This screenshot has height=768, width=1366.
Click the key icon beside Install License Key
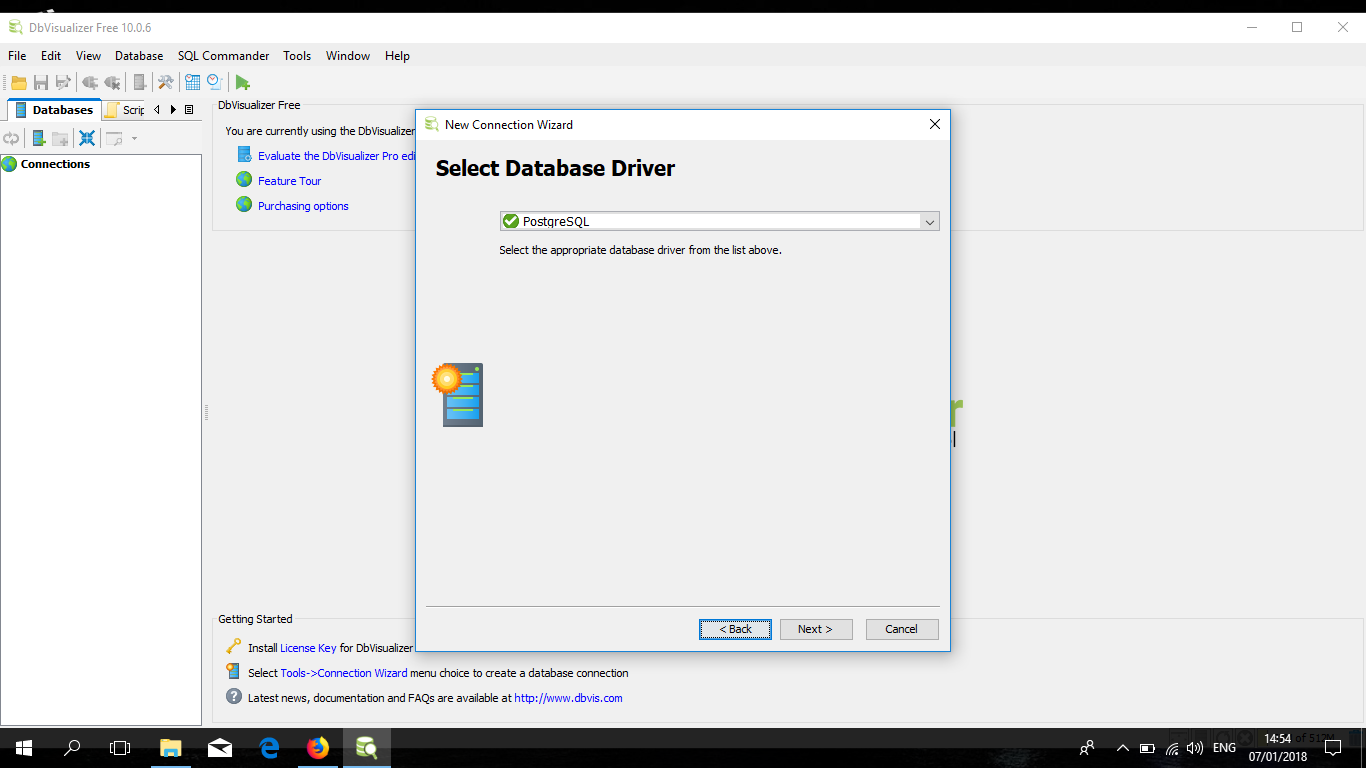(x=233, y=646)
